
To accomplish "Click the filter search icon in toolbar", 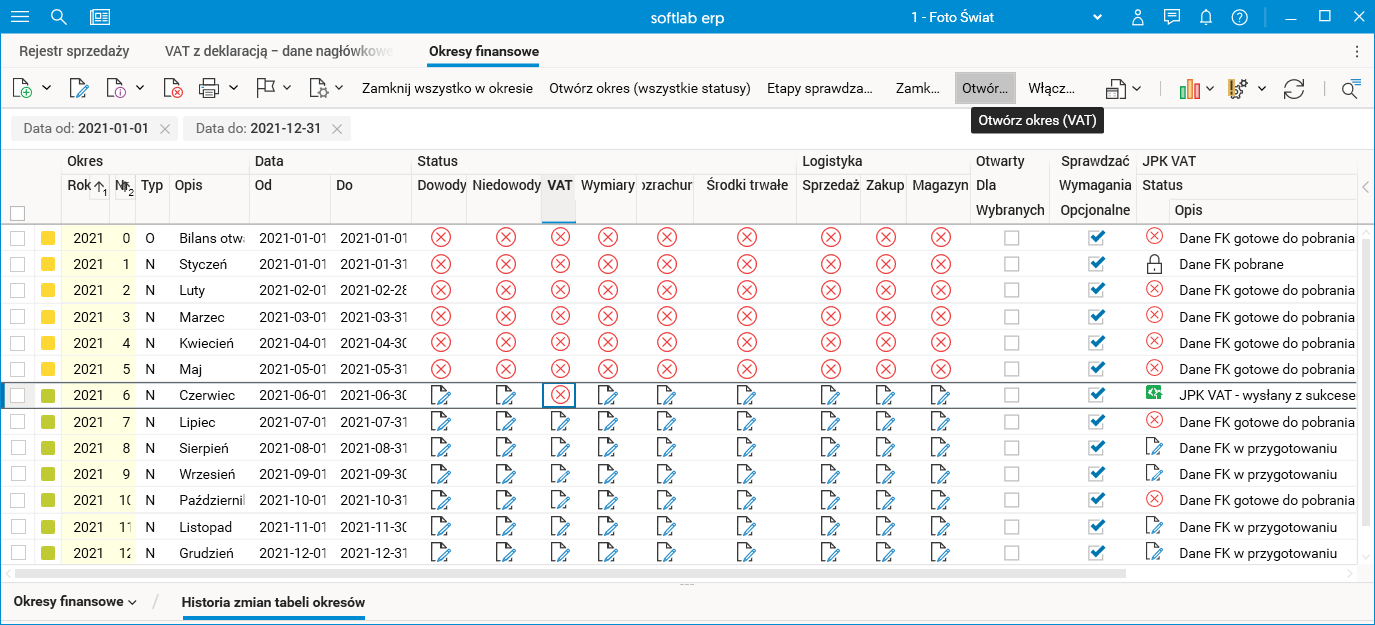I will click(1351, 88).
